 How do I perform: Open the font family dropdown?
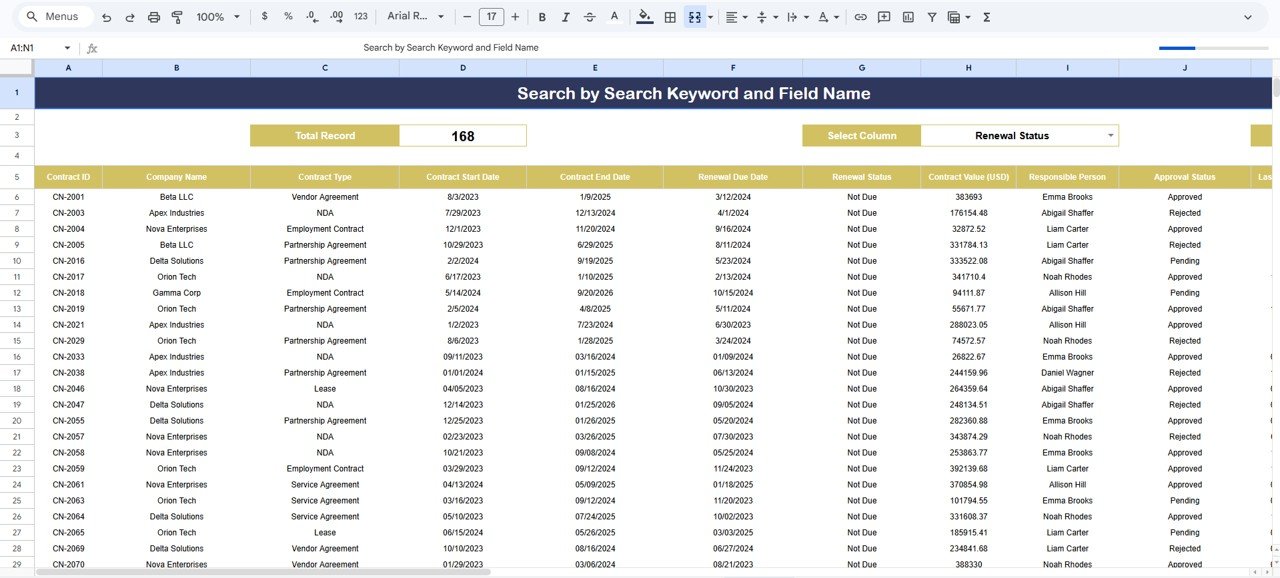415,16
